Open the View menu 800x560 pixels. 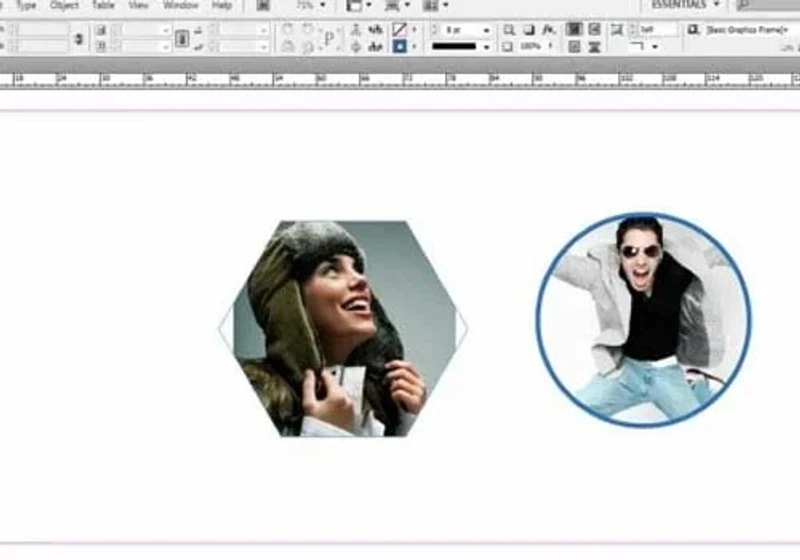[138, 5]
